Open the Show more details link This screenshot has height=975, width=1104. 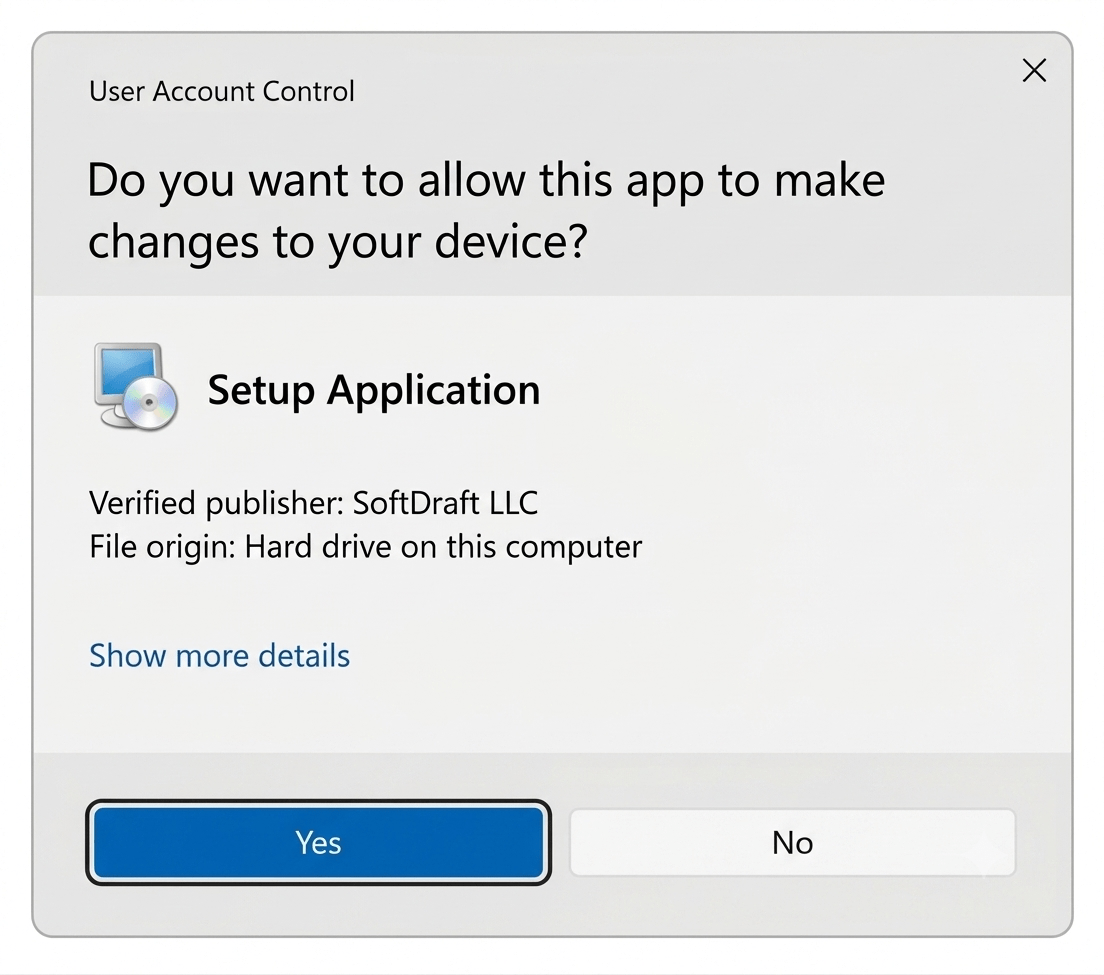219,655
